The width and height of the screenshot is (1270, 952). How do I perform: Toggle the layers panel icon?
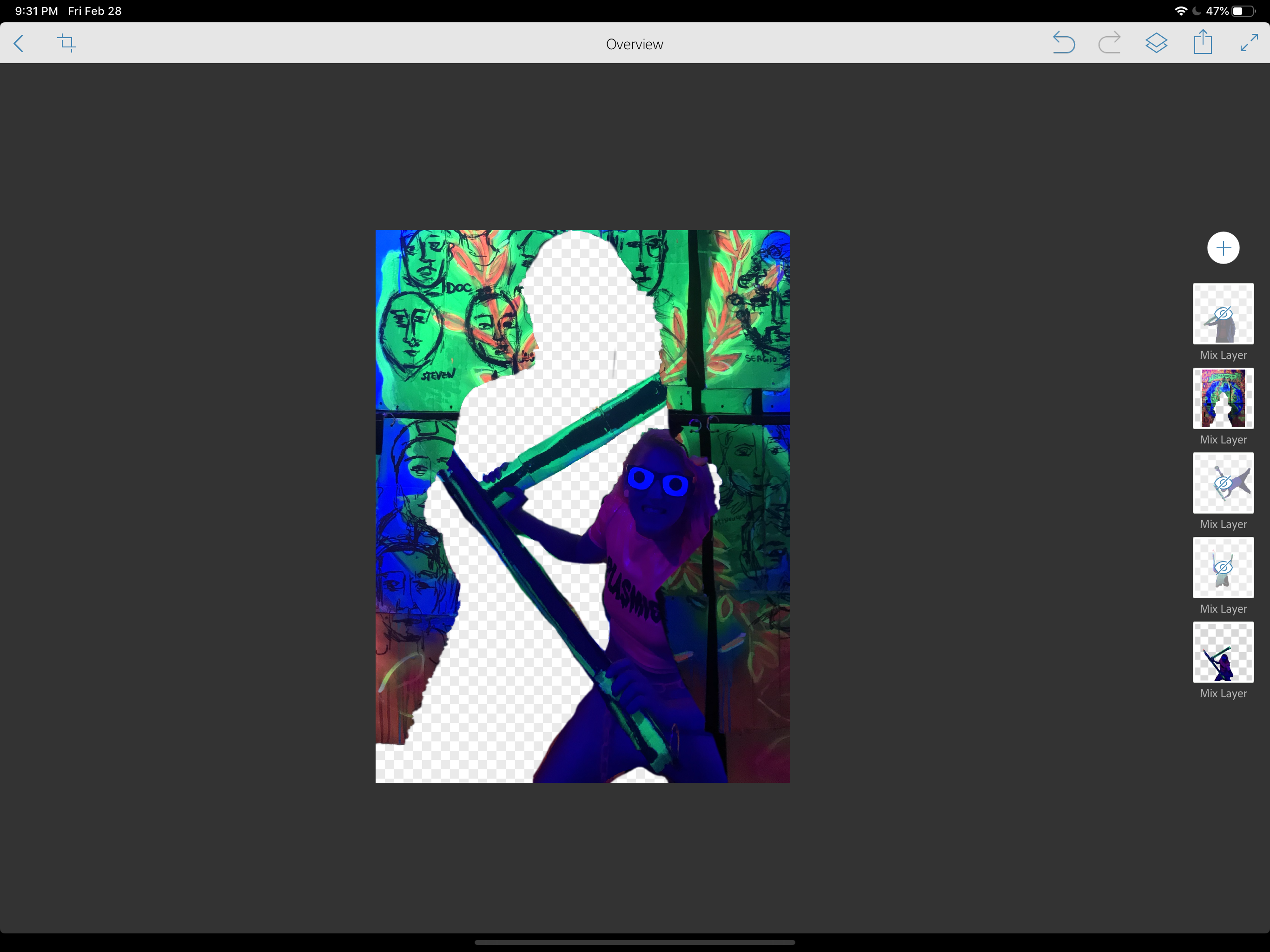pyautogui.click(x=1156, y=43)
